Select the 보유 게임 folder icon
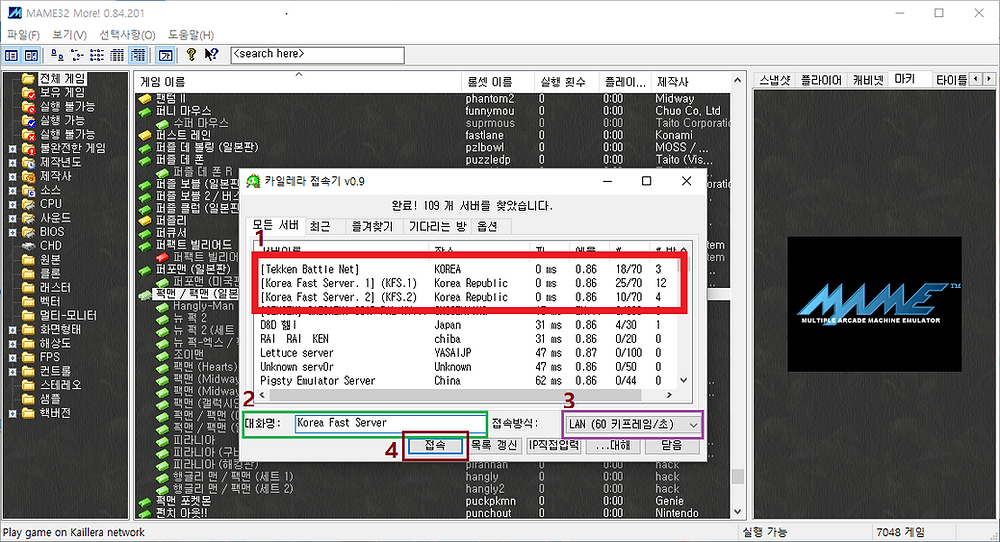This screenshot has height=542, width=1000. [27, 92]
